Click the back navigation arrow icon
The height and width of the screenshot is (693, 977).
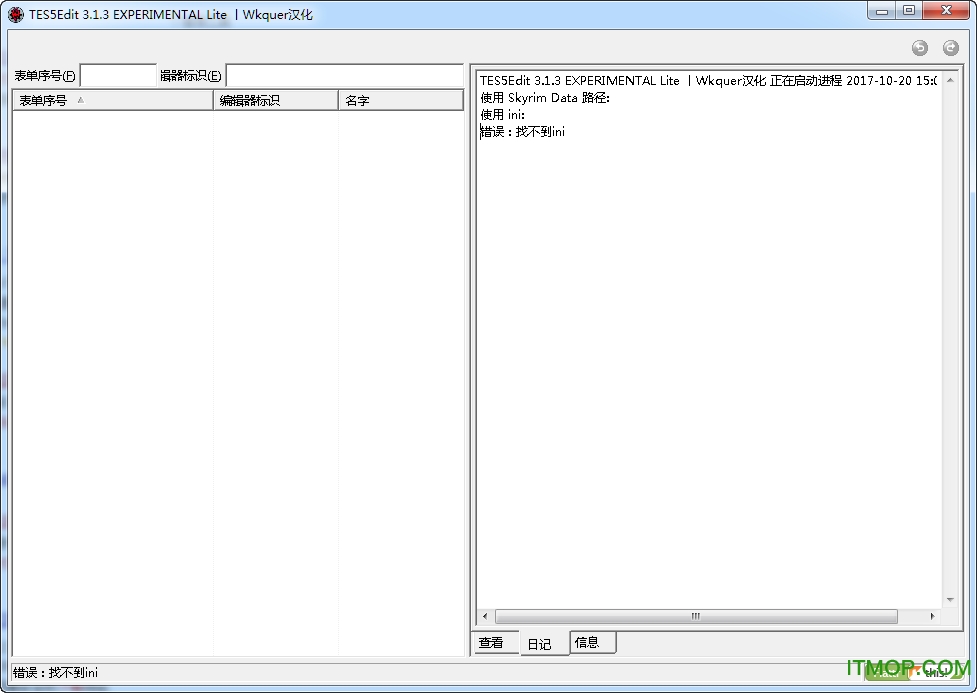[x=920, y=48]
